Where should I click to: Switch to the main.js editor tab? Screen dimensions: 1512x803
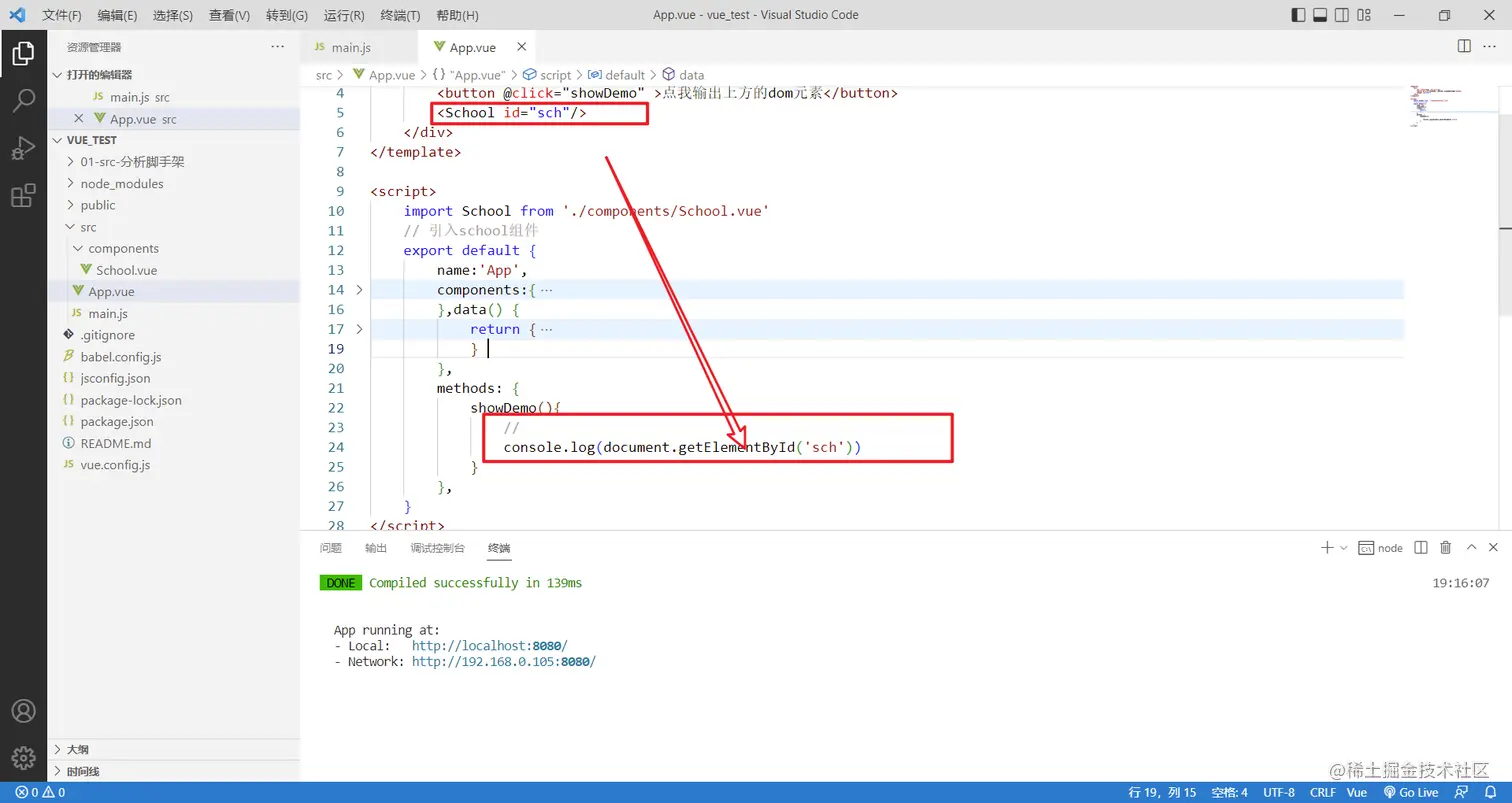tap(360, 47)
